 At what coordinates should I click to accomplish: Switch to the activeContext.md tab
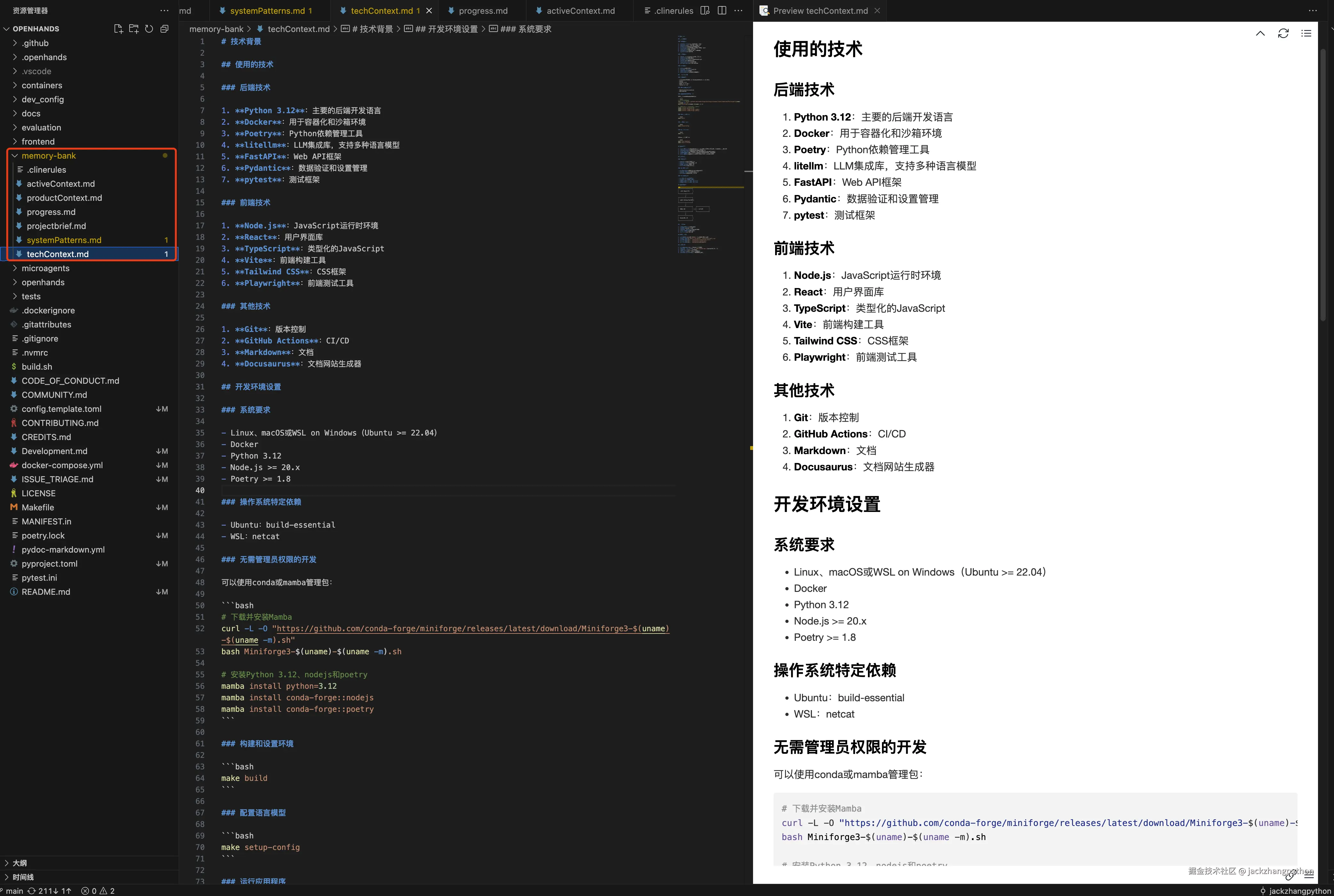coord(580,11)
